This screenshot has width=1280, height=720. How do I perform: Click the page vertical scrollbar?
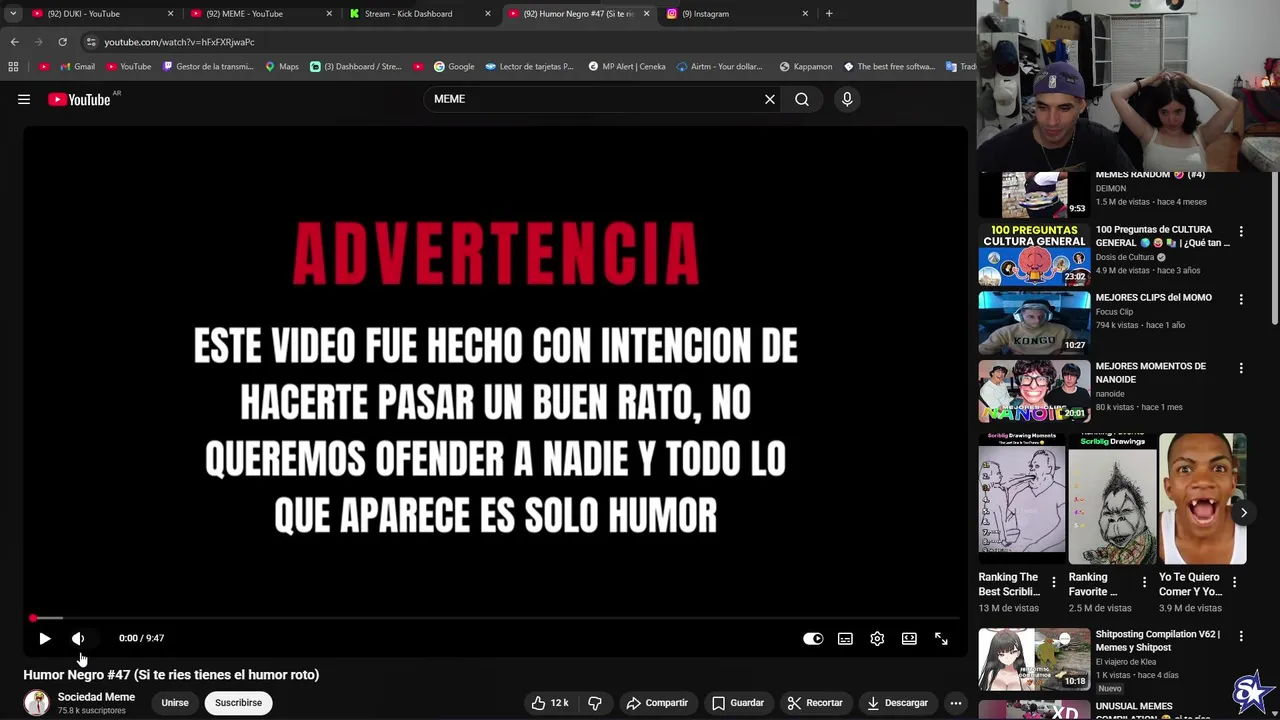1274,250
